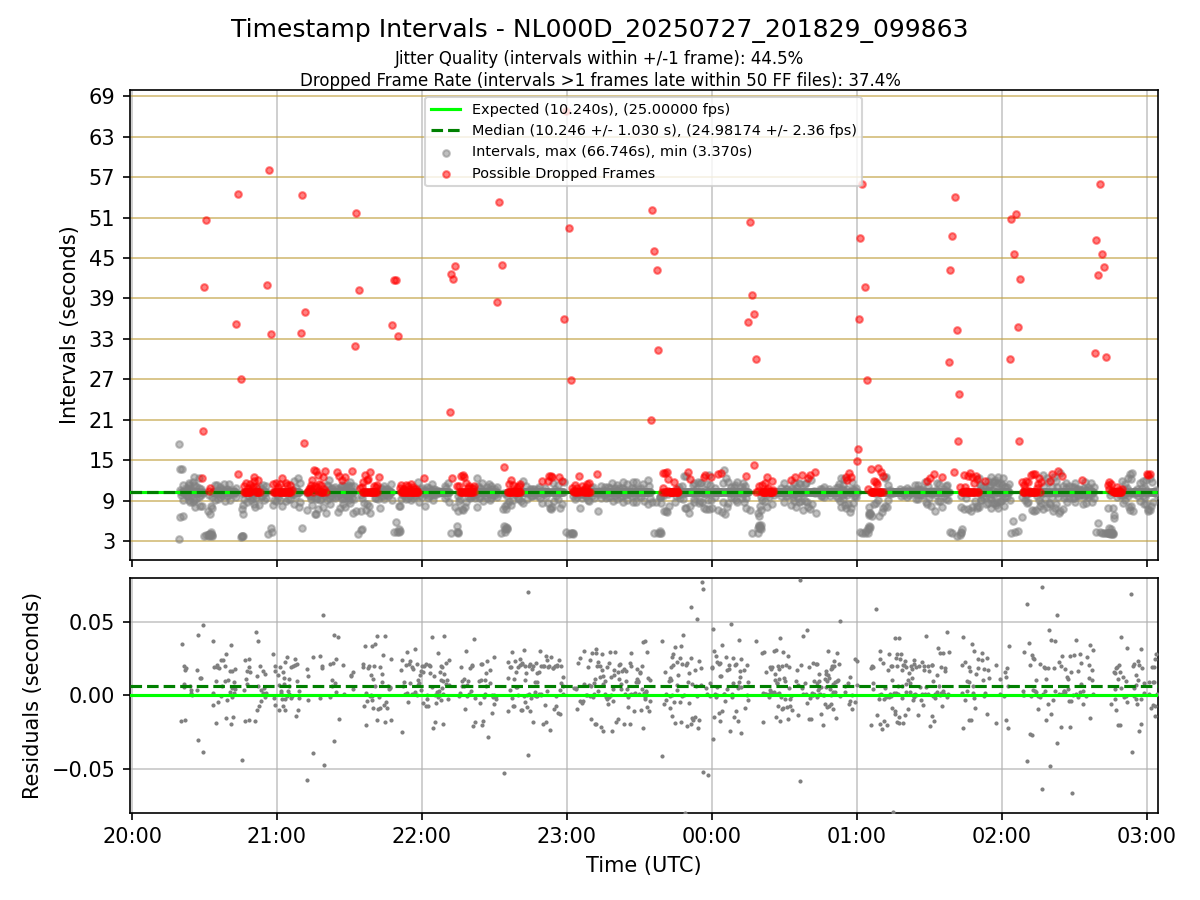Select the 'Jitter Quality' 44.5% subtitle line

(599, 58)
